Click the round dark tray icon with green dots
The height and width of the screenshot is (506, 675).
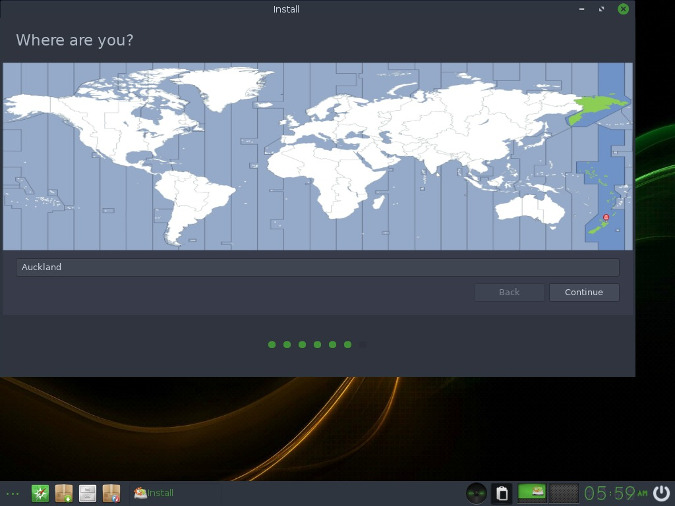(x=477, y=493)
